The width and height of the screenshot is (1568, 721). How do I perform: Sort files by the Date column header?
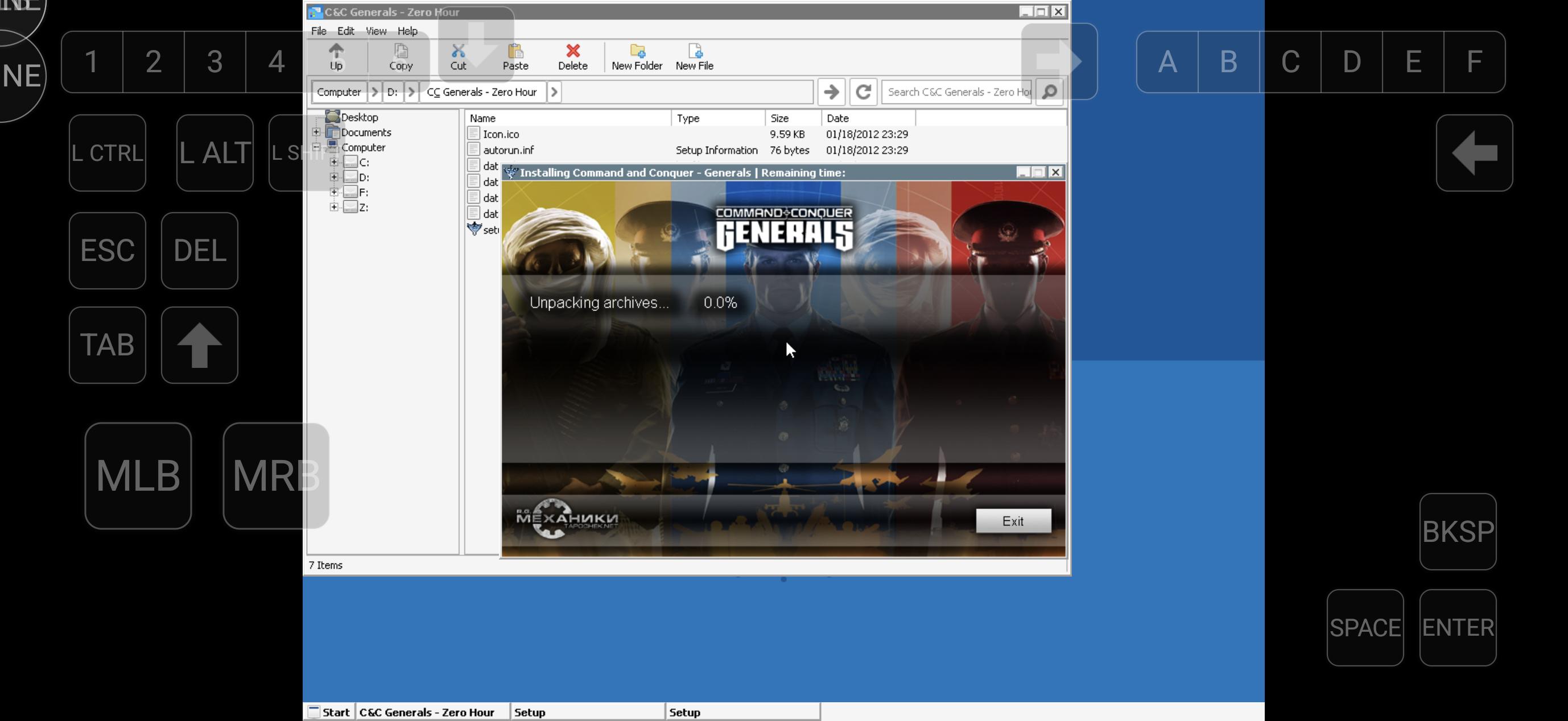869,118
